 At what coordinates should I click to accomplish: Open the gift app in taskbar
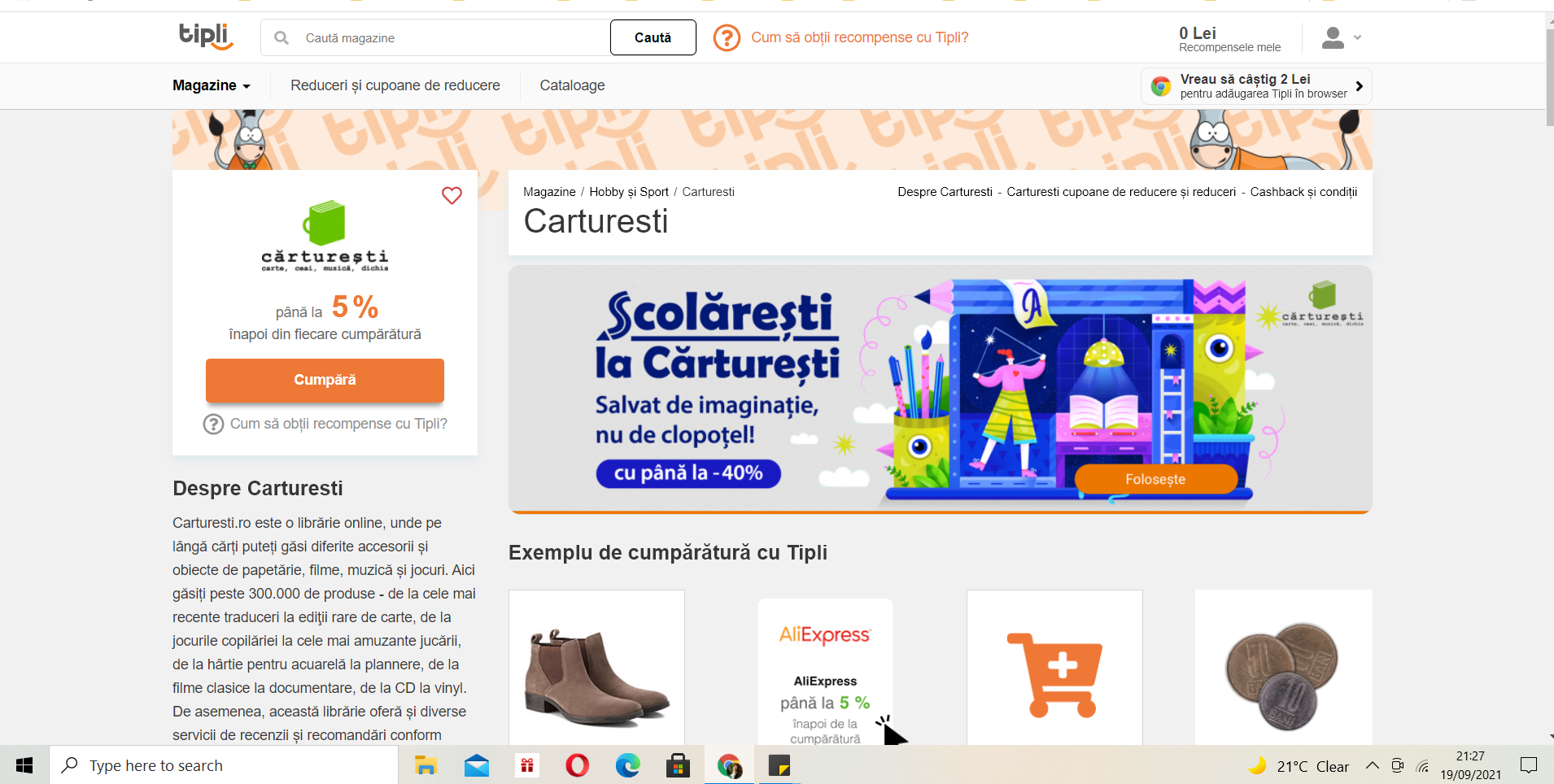(x=527, y=765)
